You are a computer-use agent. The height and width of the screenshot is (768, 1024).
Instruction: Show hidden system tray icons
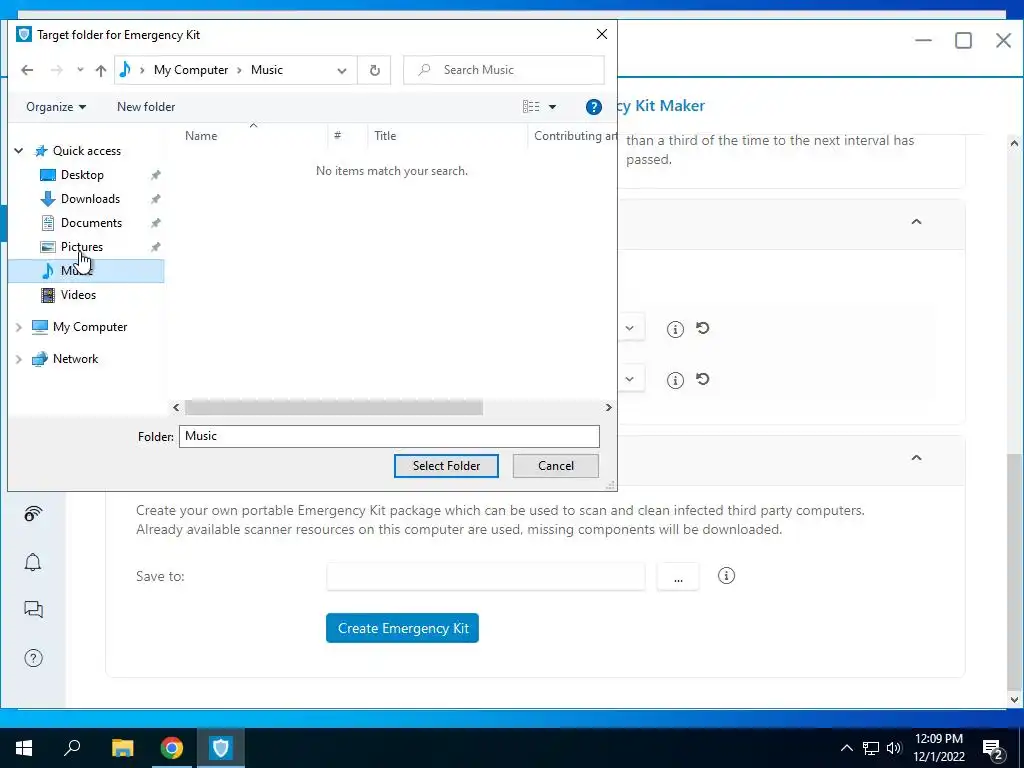tap(846, 748)
